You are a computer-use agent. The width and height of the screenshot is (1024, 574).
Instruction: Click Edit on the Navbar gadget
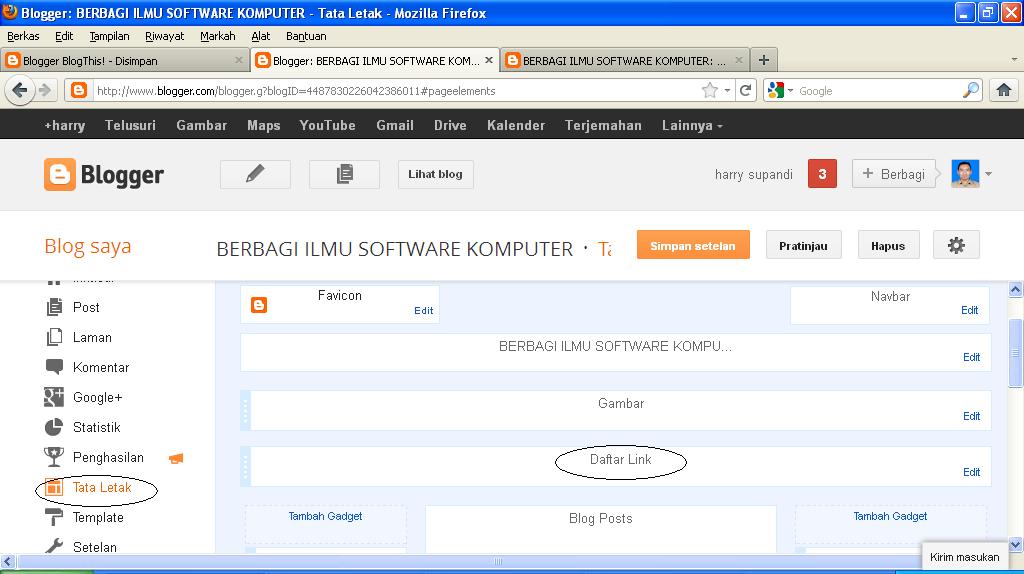click(x=969, y=310)
